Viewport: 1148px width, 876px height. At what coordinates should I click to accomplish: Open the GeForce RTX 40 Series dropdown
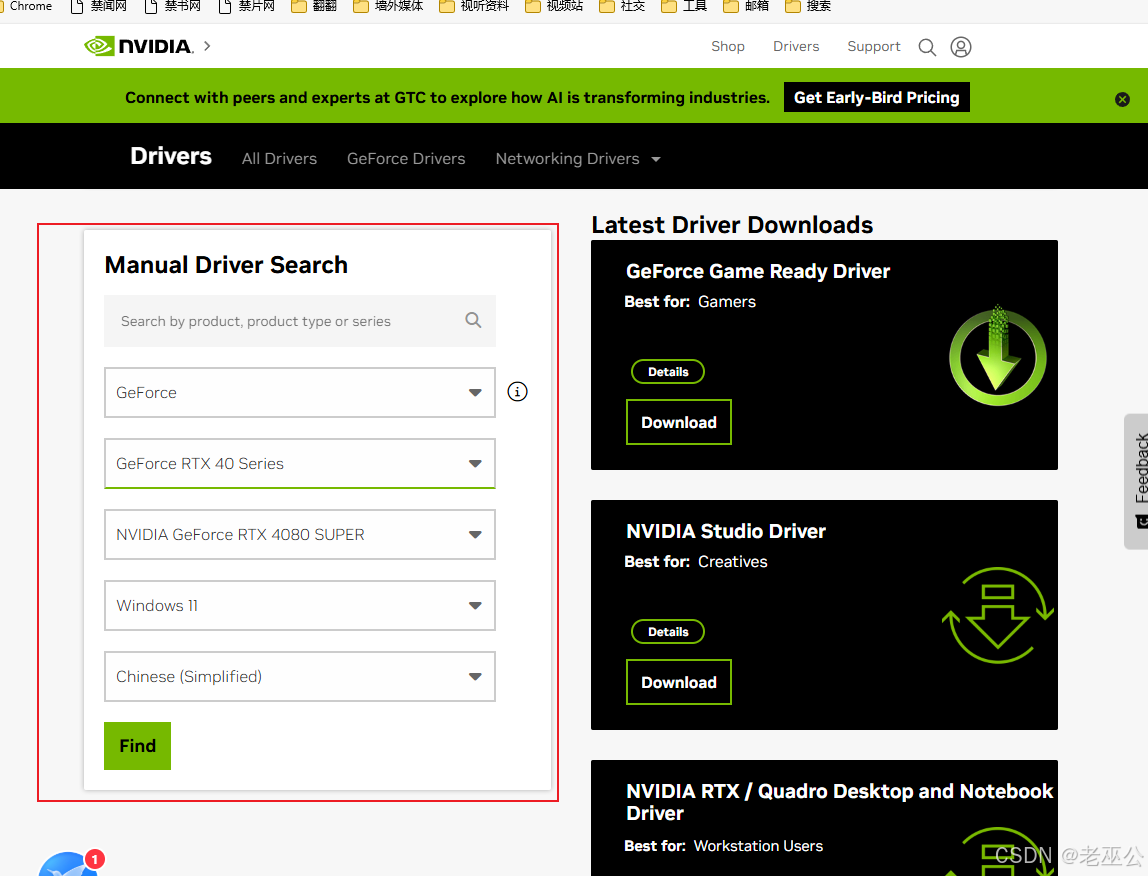point(299,464)
